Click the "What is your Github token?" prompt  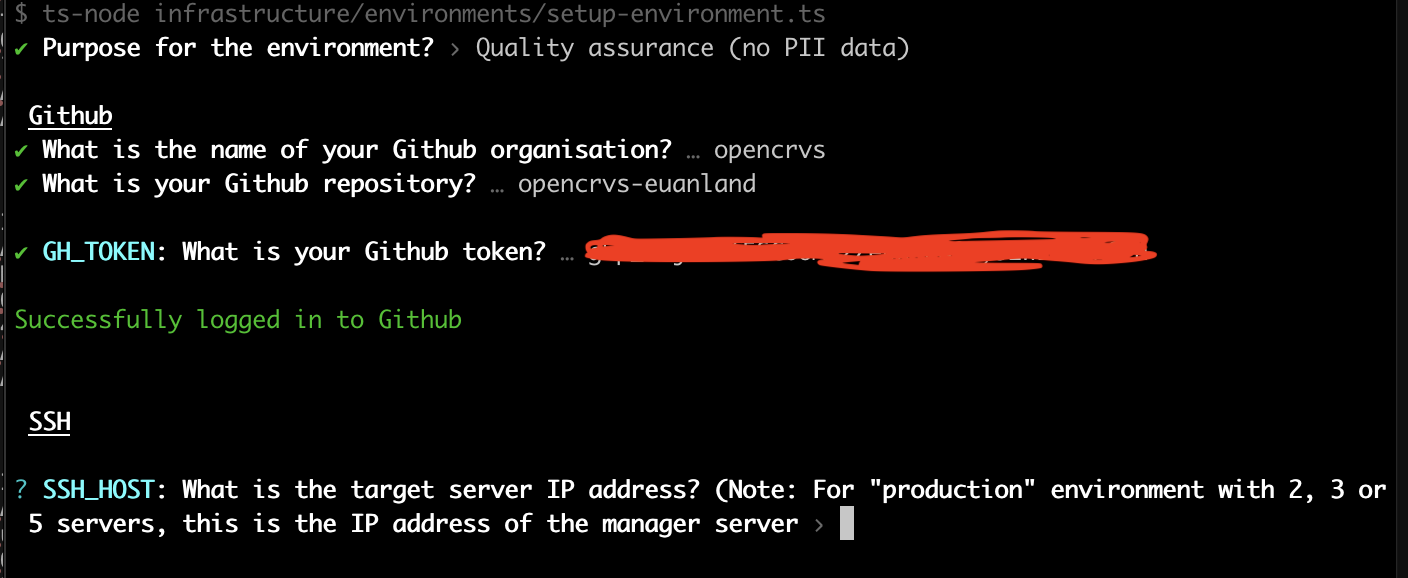pos(364,252)
